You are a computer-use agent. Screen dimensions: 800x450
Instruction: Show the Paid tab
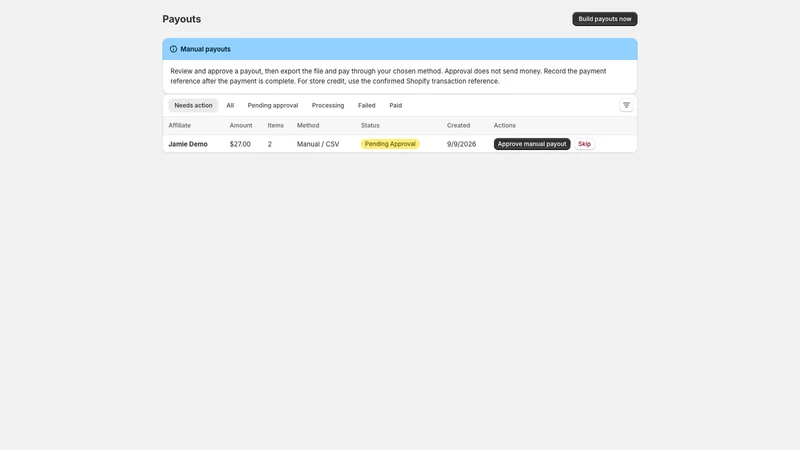(395, 105)
